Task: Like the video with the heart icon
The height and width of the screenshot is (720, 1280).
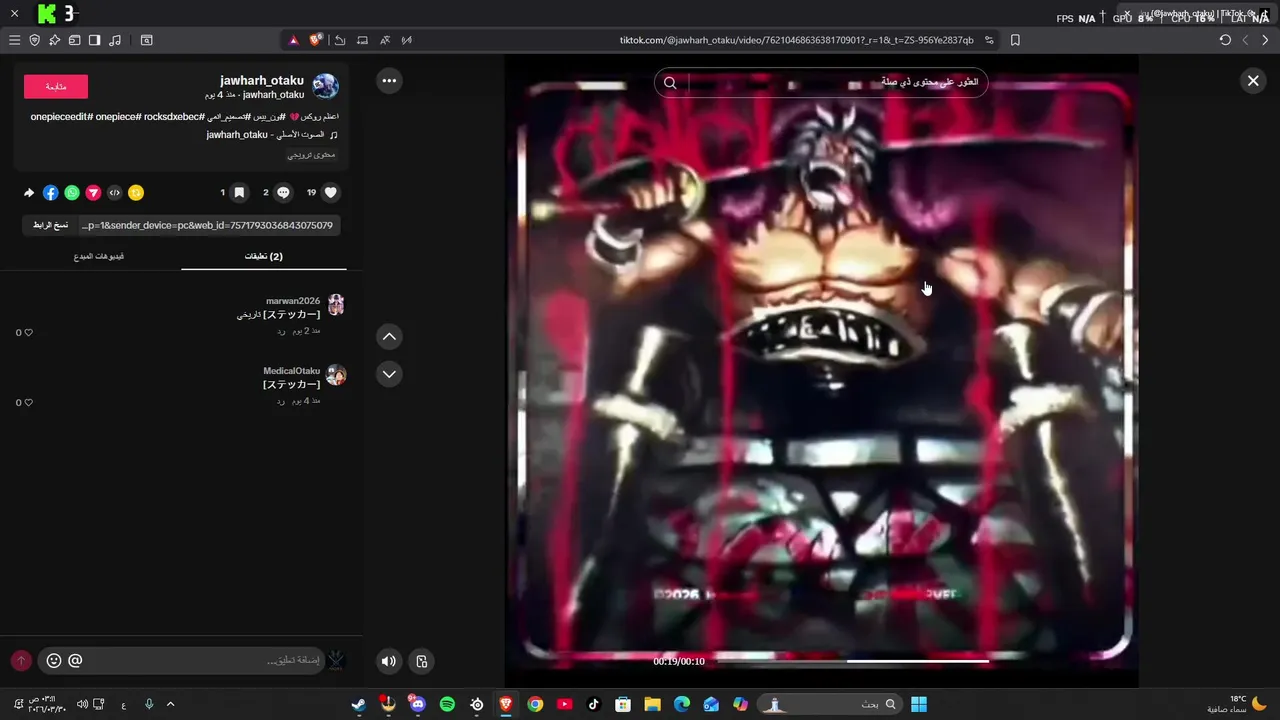Action: pos(331,193)
